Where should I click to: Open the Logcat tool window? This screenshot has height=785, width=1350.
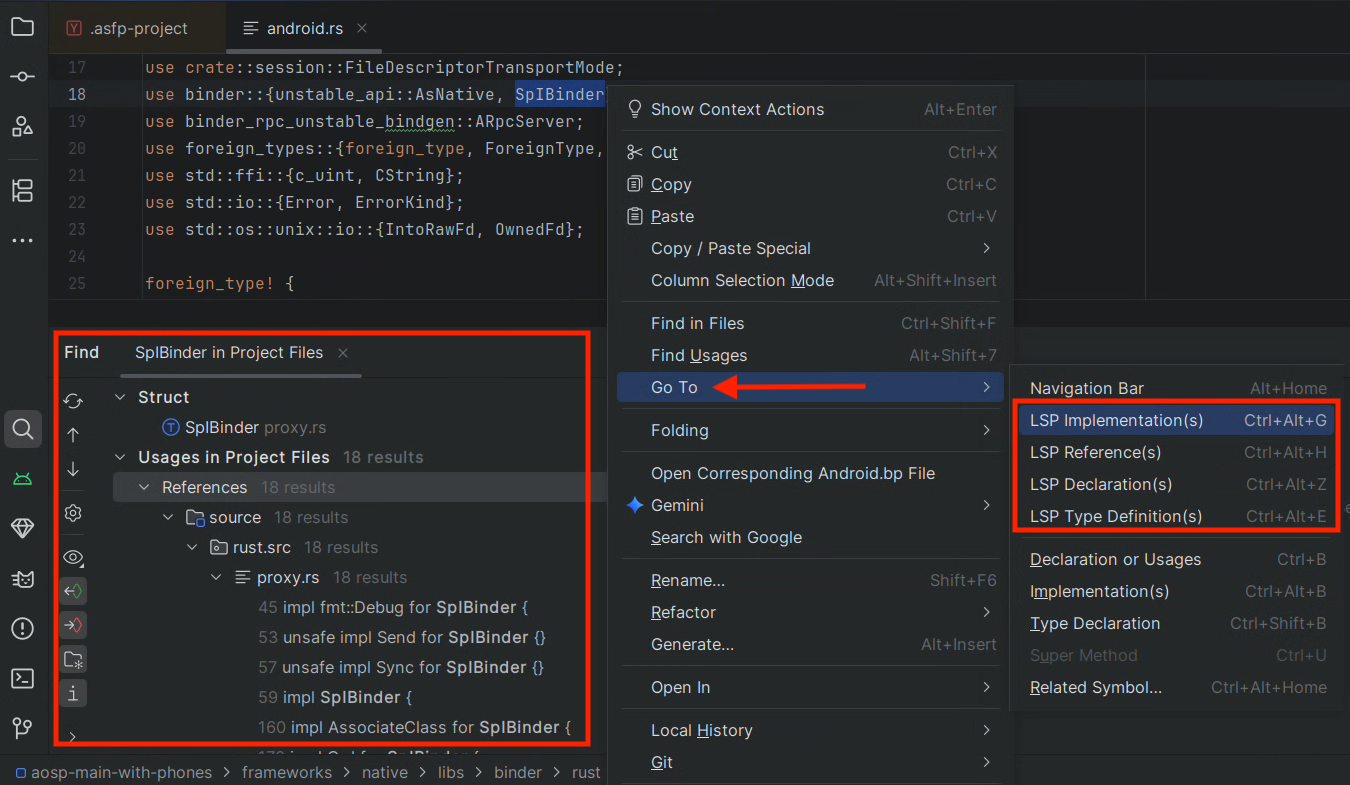click(22, 479)
